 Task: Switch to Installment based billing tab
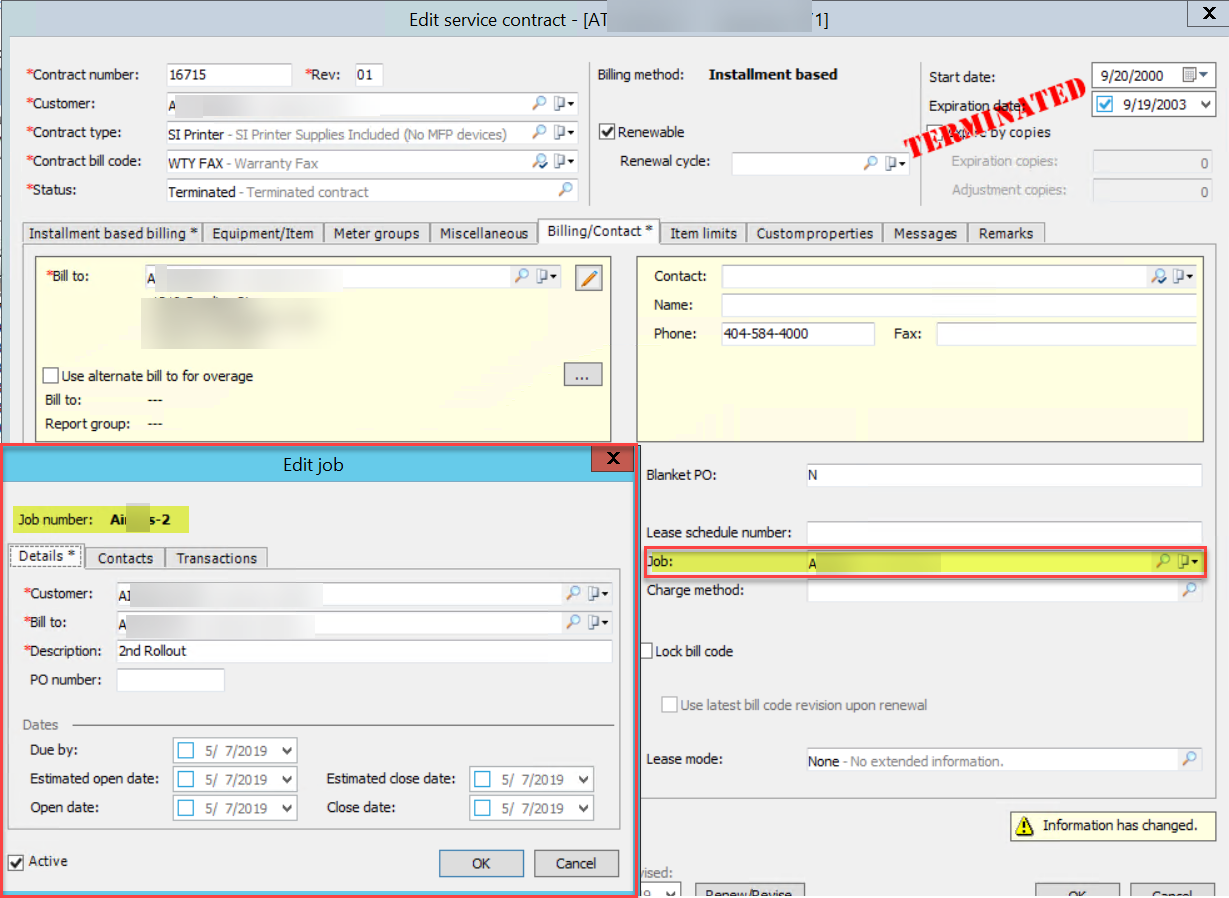tap(113, 233)
